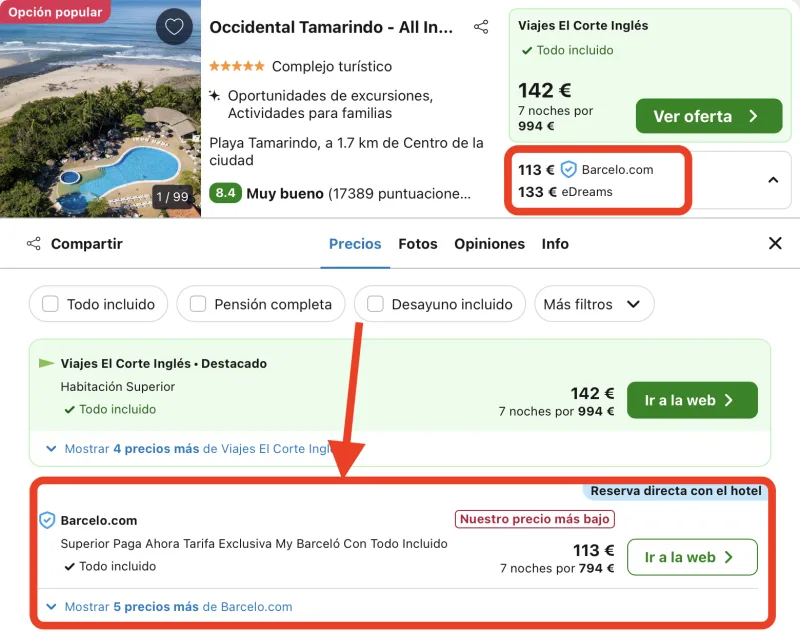
Task: Click Ir a la web for Barcelo.com
Action: pyautogui.click(x=692, y=558)
